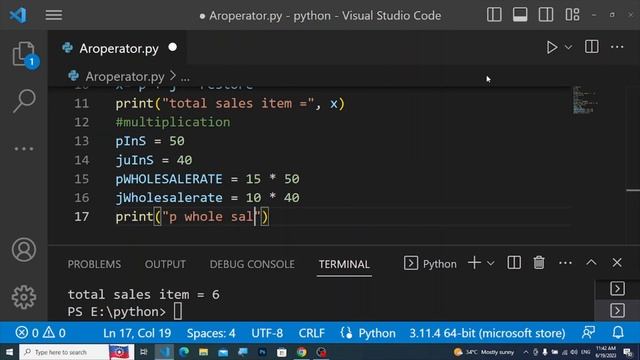
Task: Open Task View on the taskbar
Action: tap(144, 352)
